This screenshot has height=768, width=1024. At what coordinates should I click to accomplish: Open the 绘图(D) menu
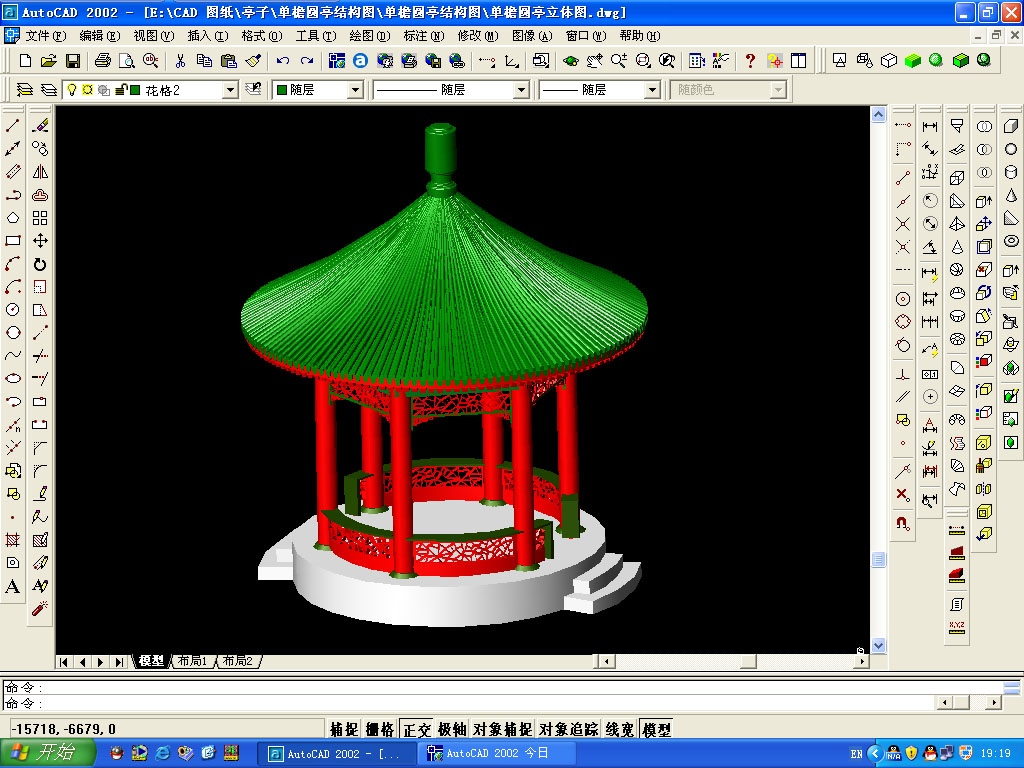tap(370, 36)
